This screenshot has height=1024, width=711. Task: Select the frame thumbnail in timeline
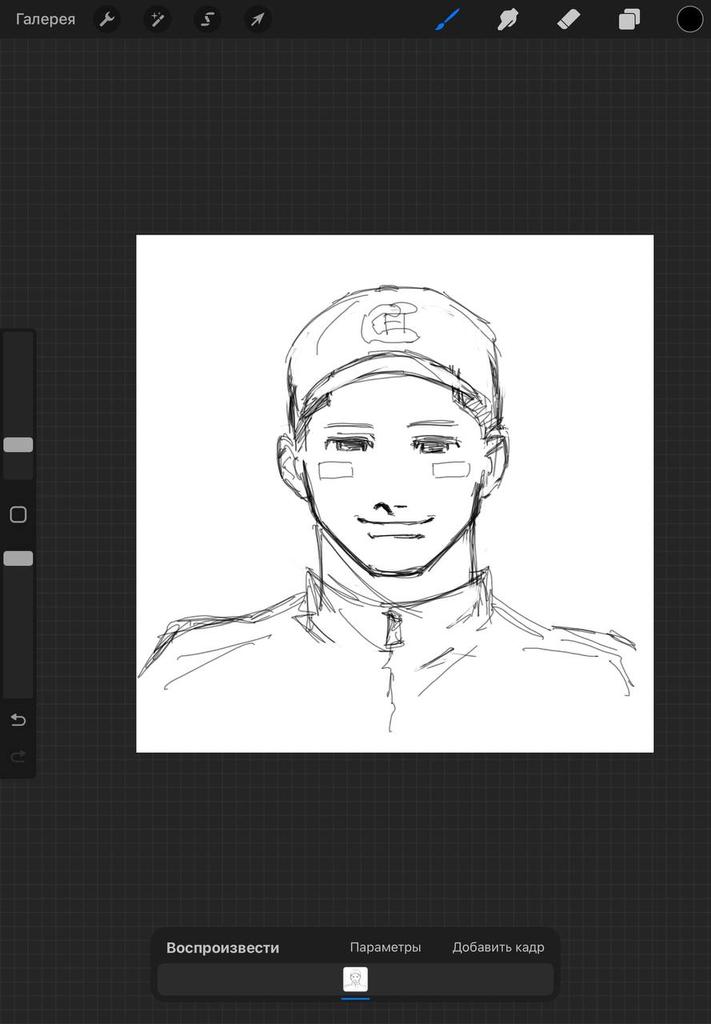coord(356,980)
